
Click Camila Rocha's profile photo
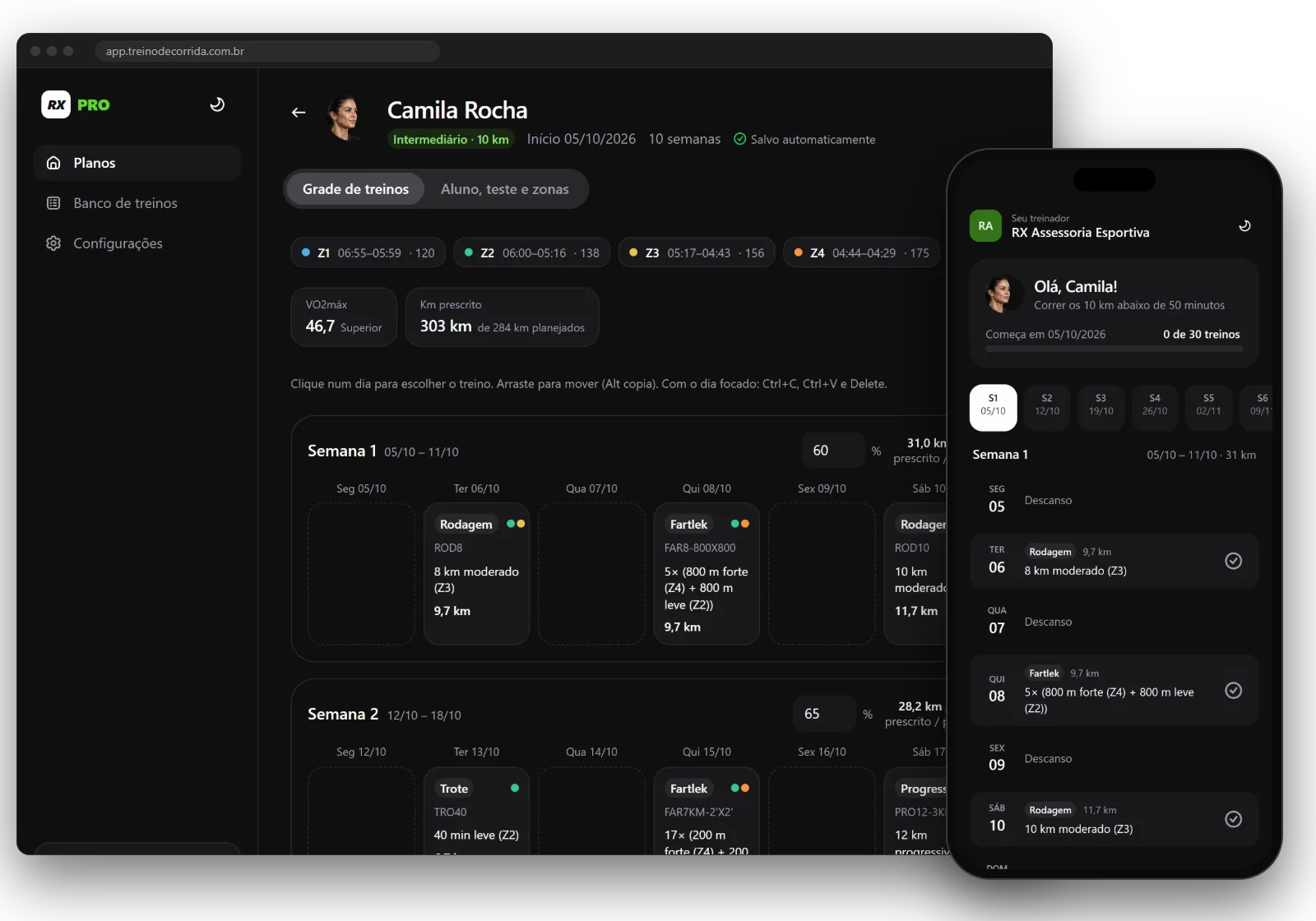tap(345, 118)
